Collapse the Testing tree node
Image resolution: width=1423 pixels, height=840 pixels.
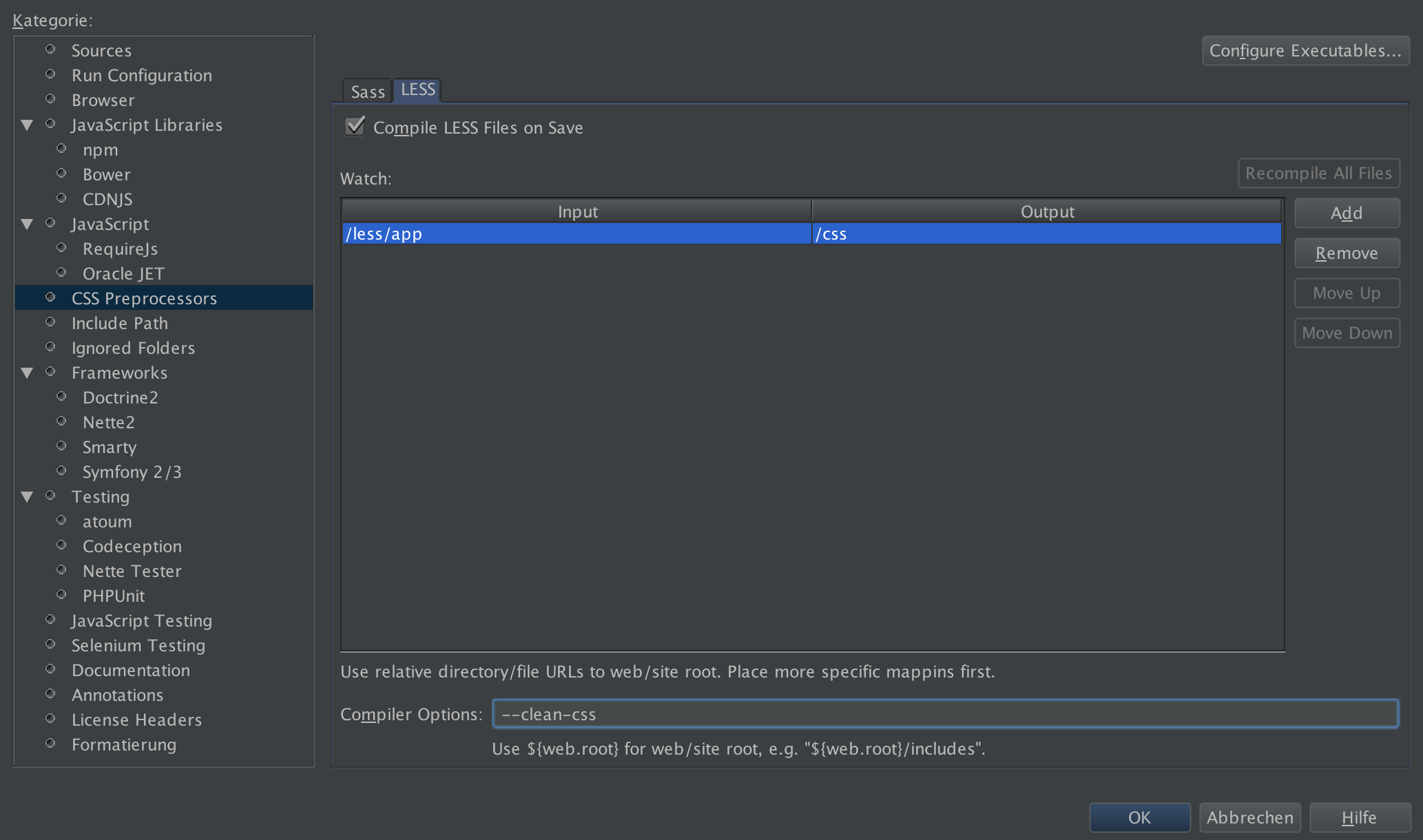point(27,497)
